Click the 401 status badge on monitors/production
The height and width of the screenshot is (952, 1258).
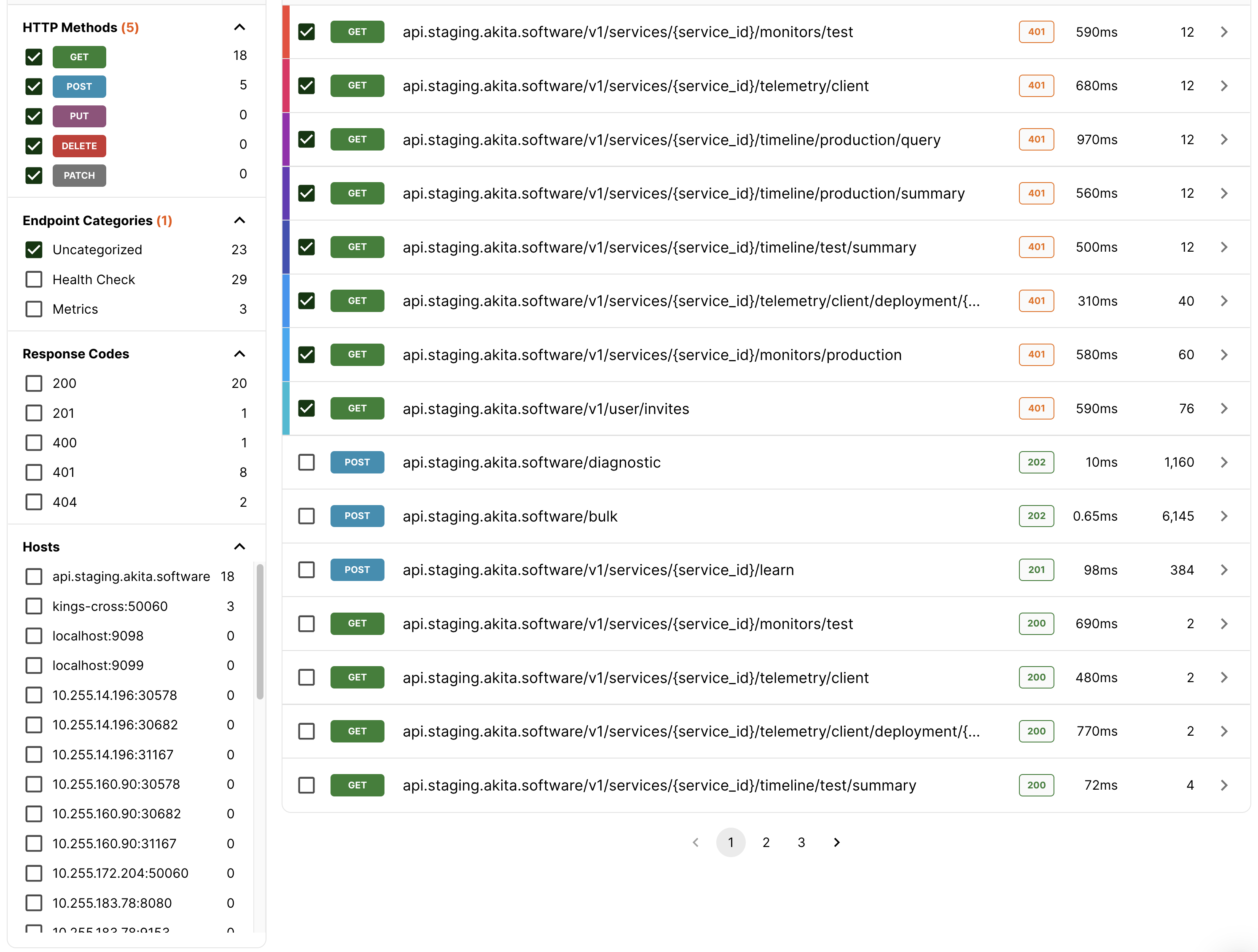[1036, 354]
